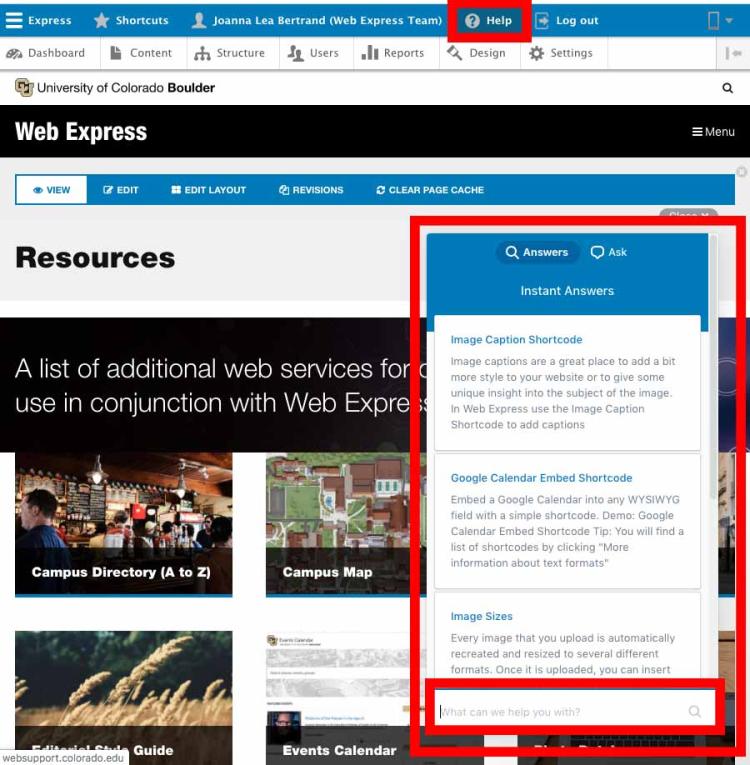Open the Design toolbar item
The width and height of the screenshot is (750, 765).
point(476,53)
